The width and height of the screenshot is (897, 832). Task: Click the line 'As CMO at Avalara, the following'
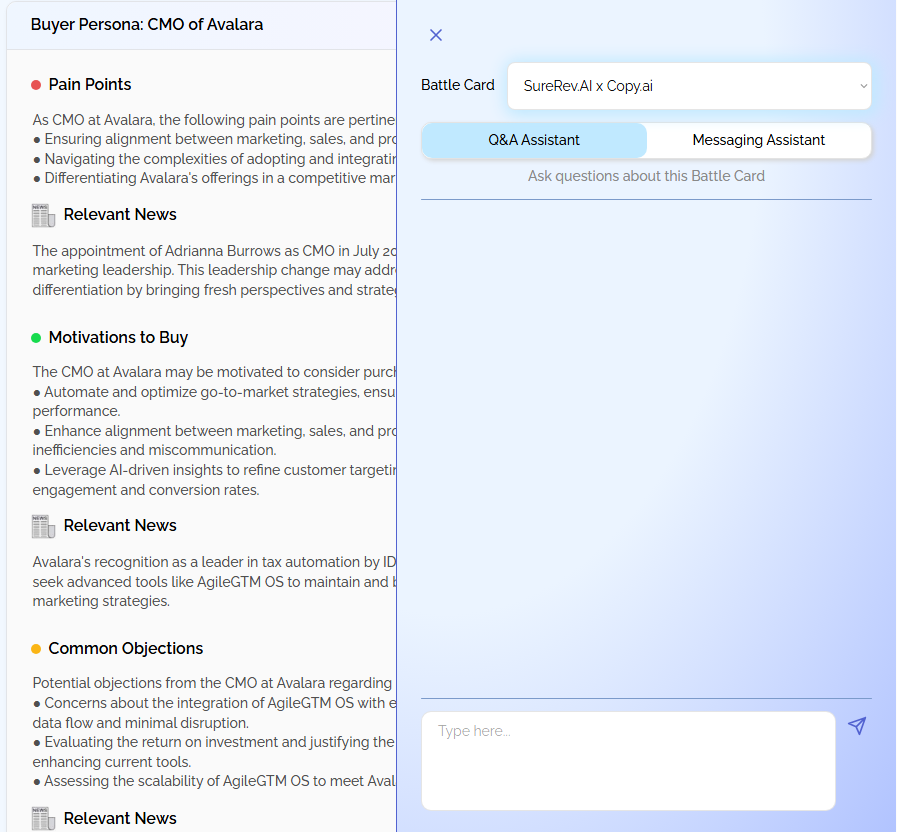pyautogui.click(x=215, y=120)
